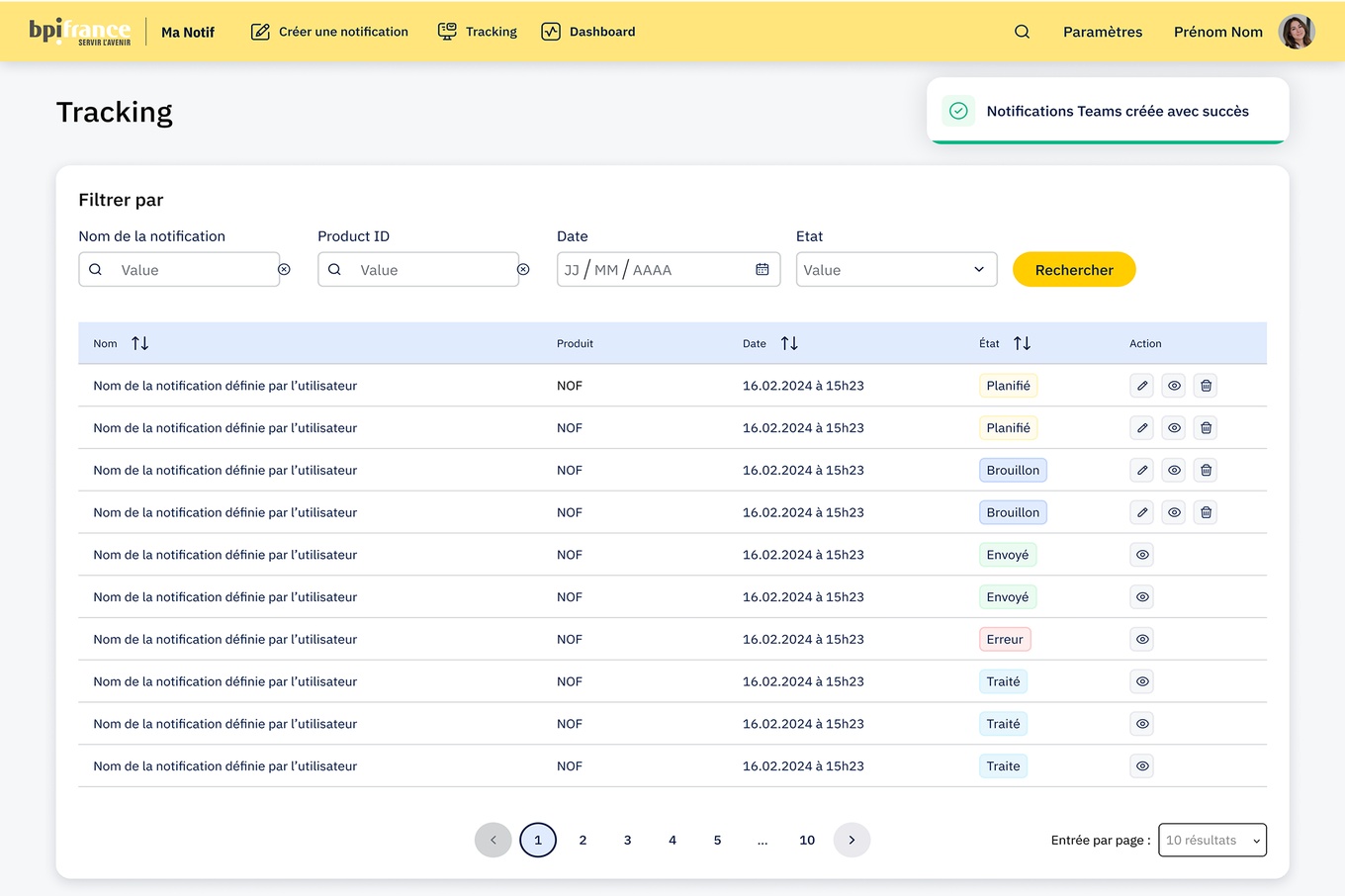This screenshot has width=1345, height=896.
Task: Delete the second Planifié notification
Action: (1206, 428)
